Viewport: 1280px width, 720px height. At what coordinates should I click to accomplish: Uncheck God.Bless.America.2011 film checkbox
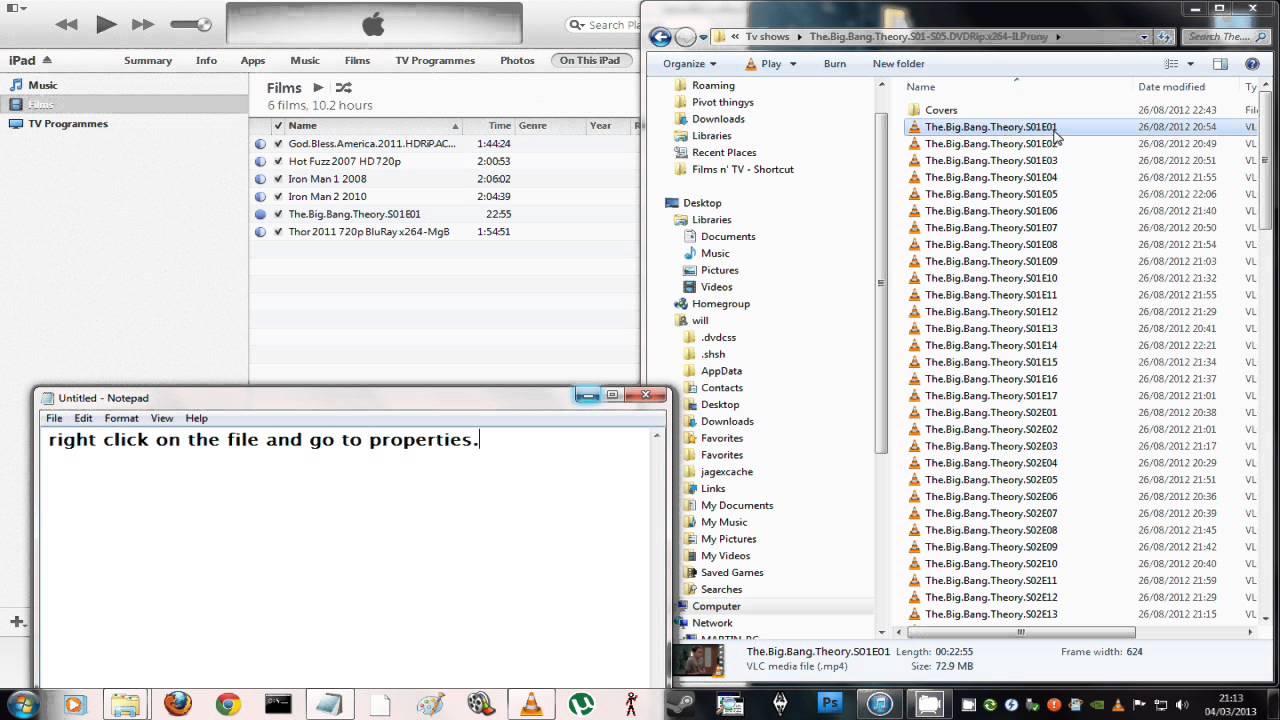tap(278, 144)
